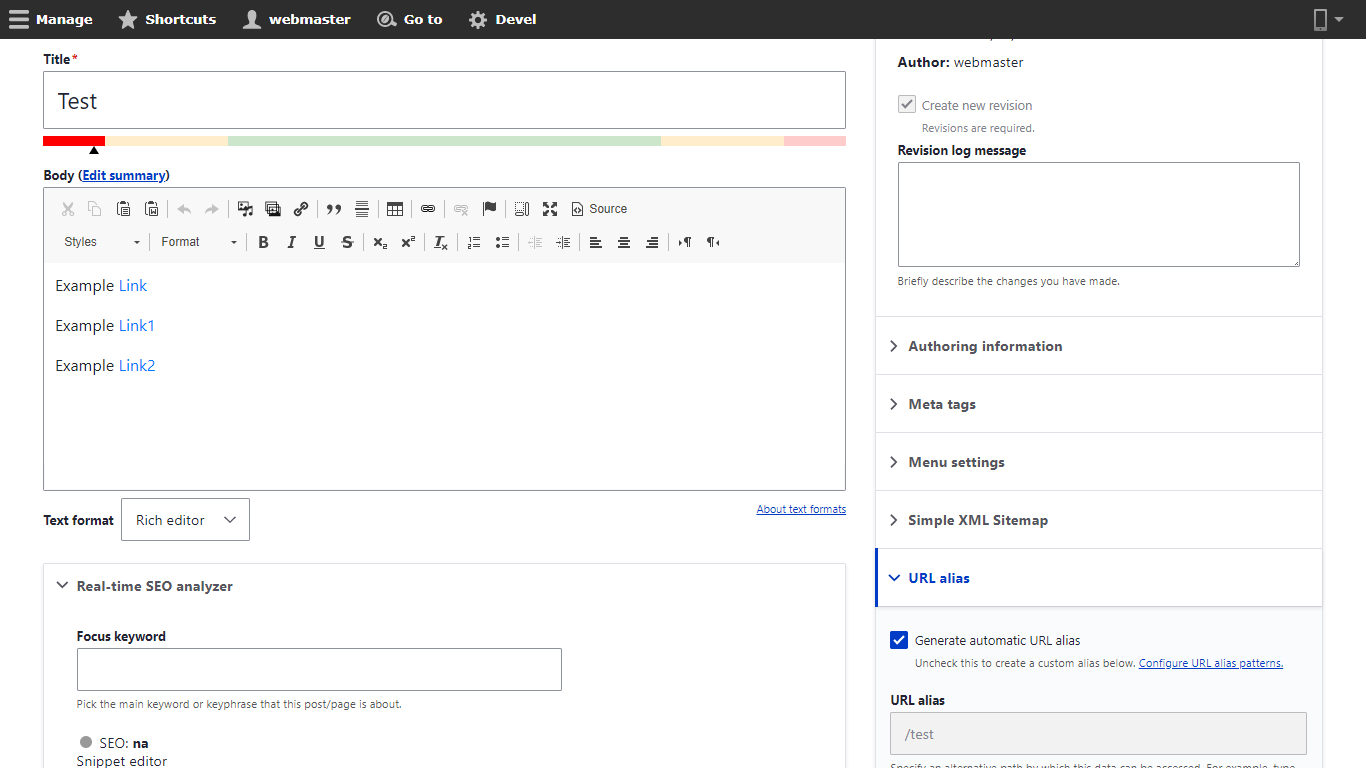Click the anchor flag icon

click(489, 209)
